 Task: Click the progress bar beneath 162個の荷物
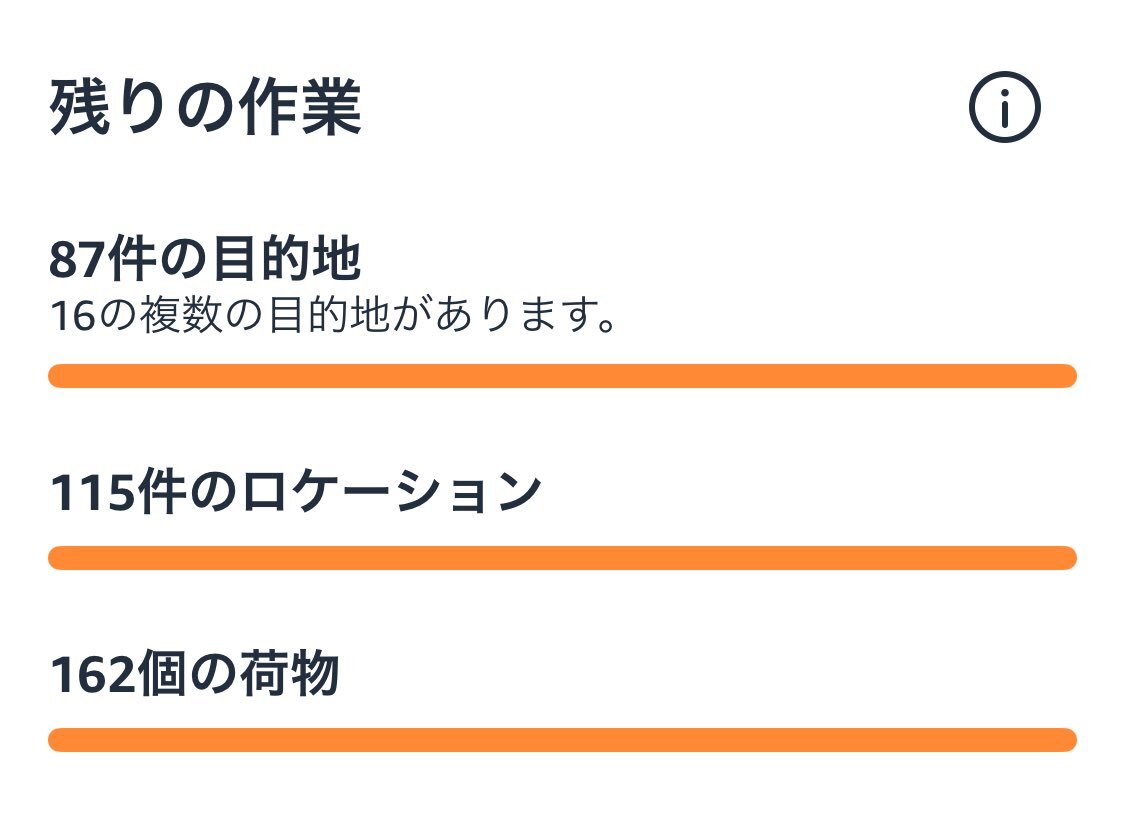click(562, 740)
